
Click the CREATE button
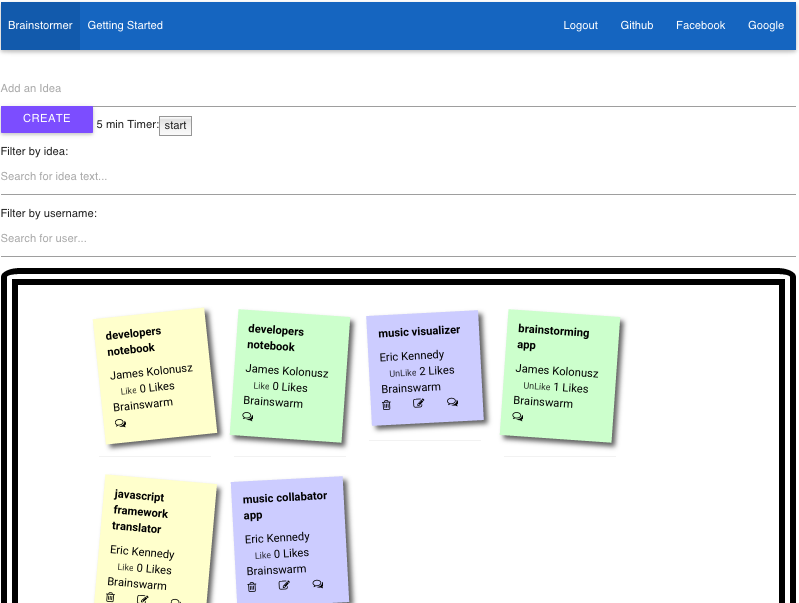[x=47, y=119]
